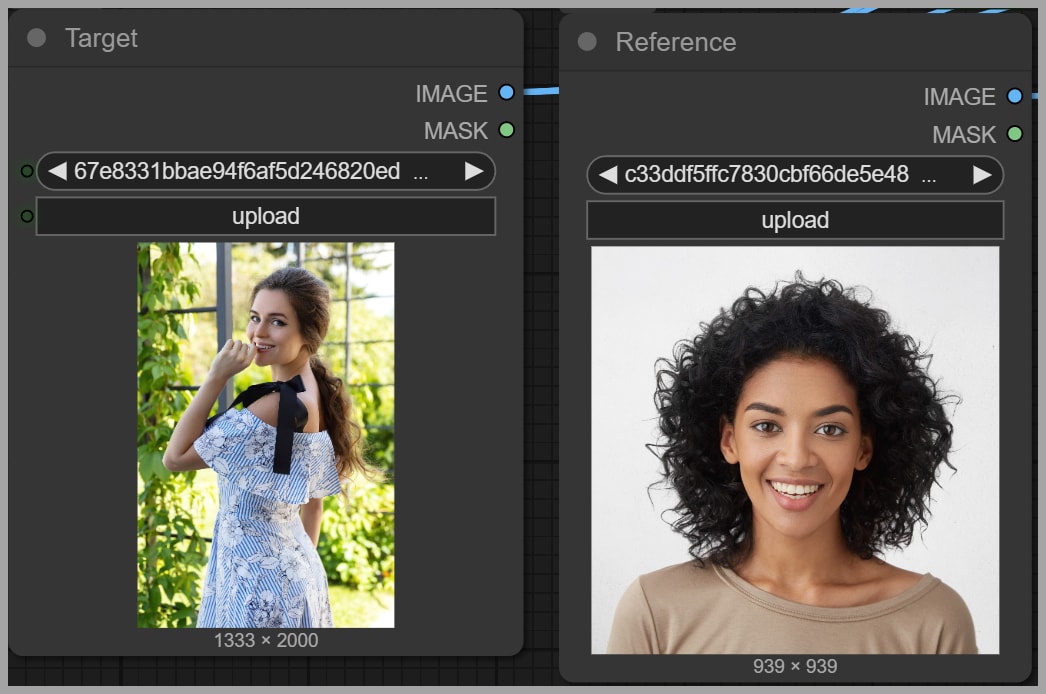
Task: Open the Reference image filename dropdown c33ddf5f…
Action: pyautogui.click(x=780, y=175)
